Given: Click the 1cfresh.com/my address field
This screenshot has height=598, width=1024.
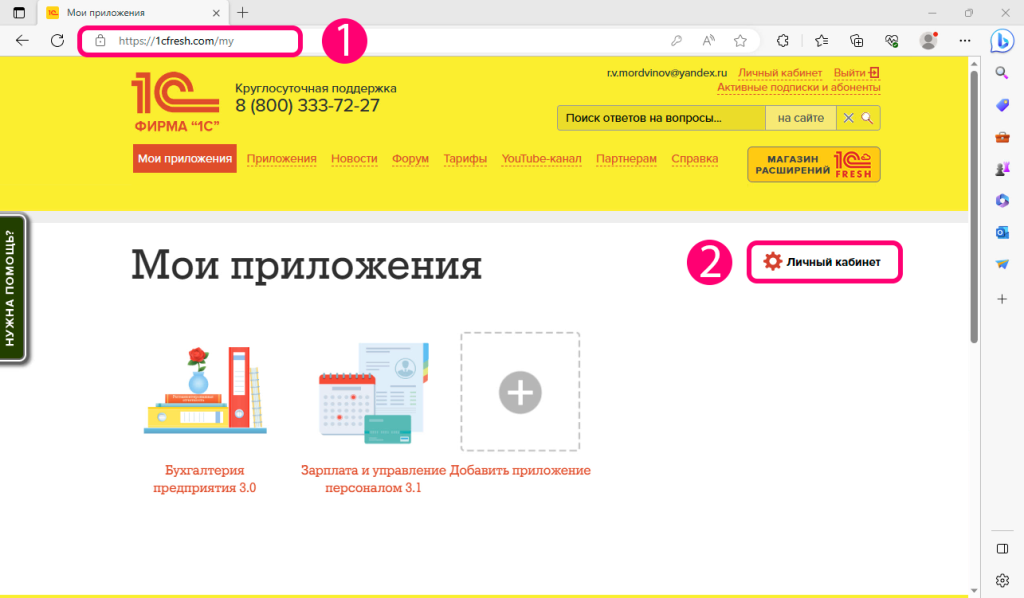Looking at the screenshot, I should point(190,40).
